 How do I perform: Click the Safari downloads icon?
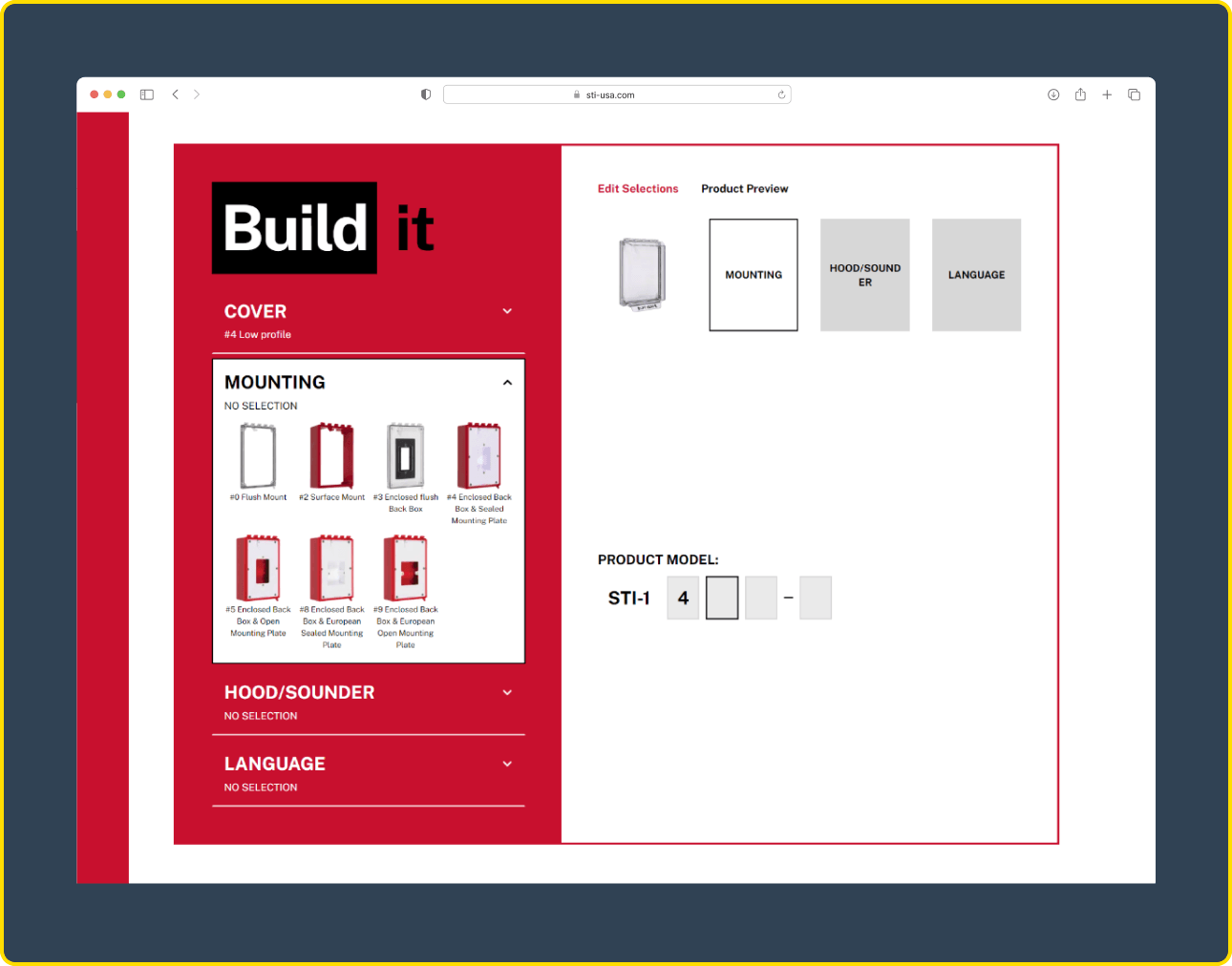(x=1053, y=94)
